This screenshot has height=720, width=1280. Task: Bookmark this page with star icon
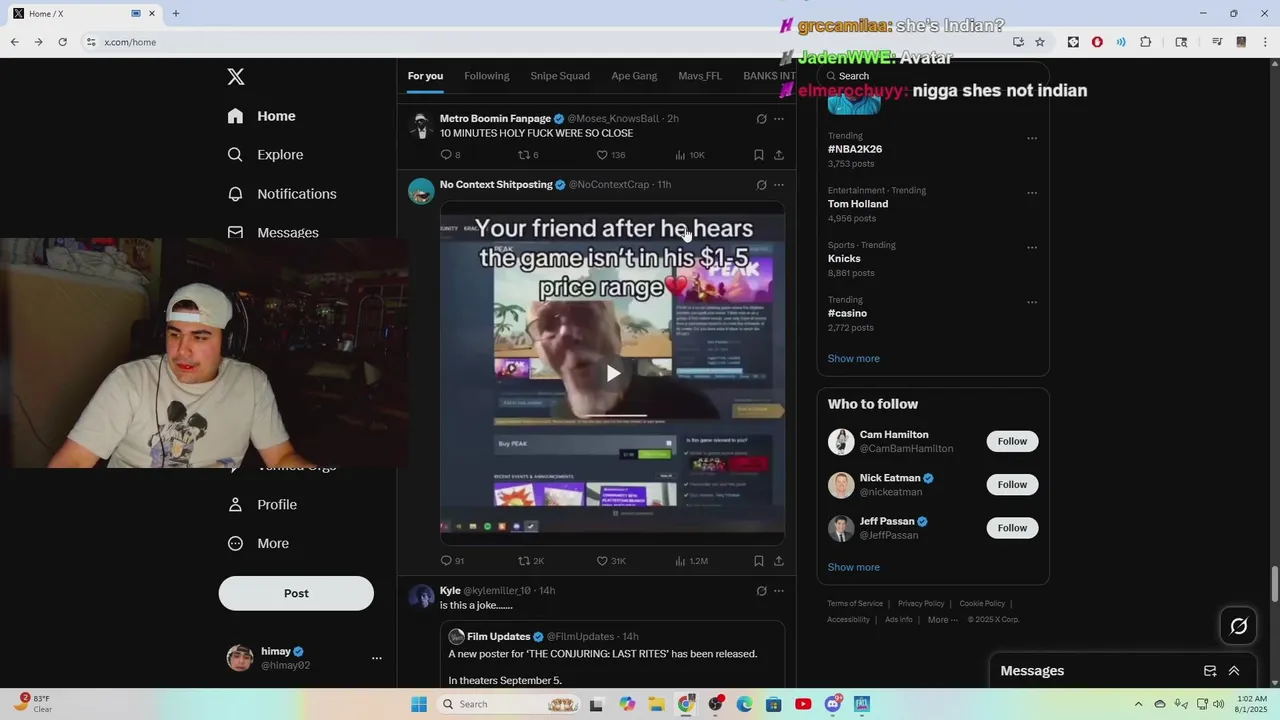pos(1040,42)
